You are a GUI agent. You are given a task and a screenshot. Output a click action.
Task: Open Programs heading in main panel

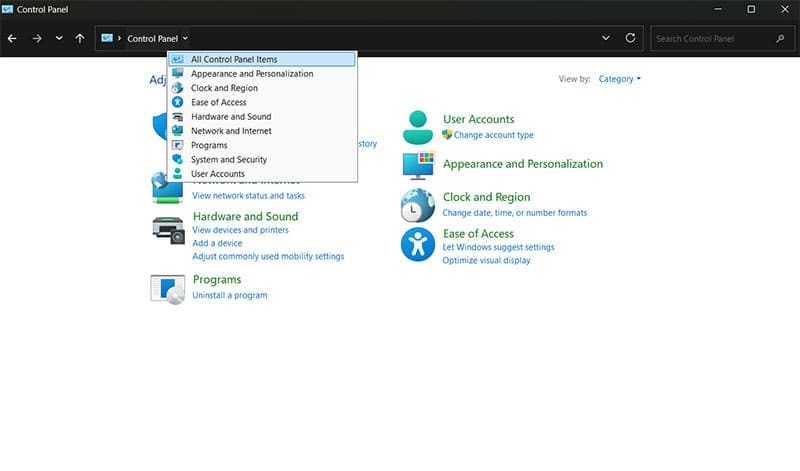pos(217,280)
